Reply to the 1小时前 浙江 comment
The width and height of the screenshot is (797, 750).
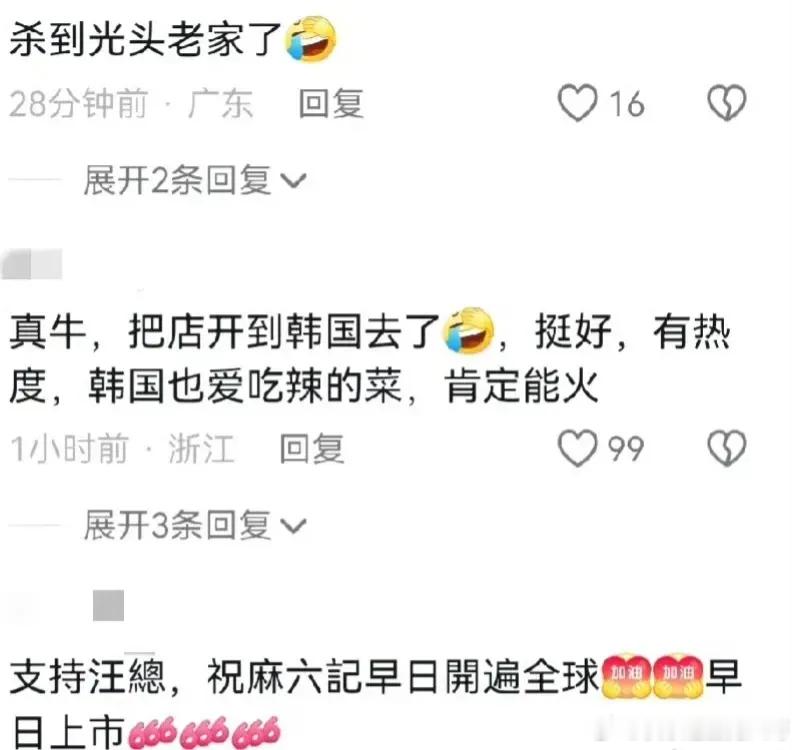click(x=312, y=449)
